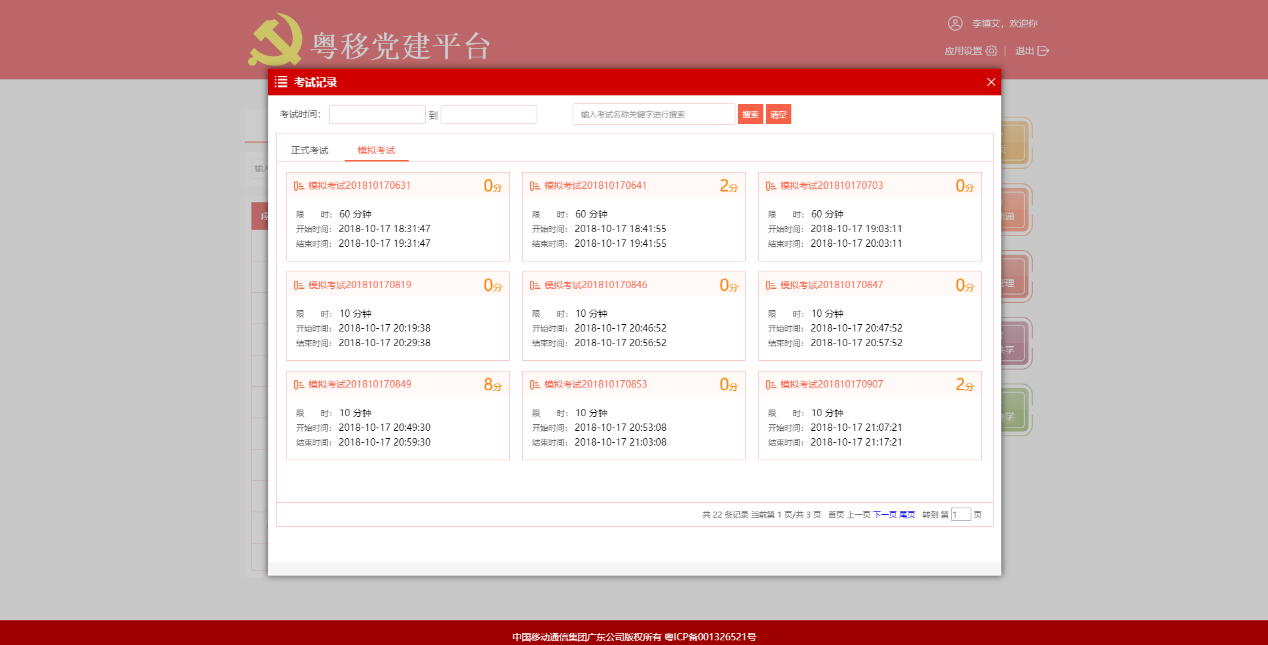Screen dimensions: 1268x645
Task: Click the gear icon next to 应用设置
Action: 991,51
